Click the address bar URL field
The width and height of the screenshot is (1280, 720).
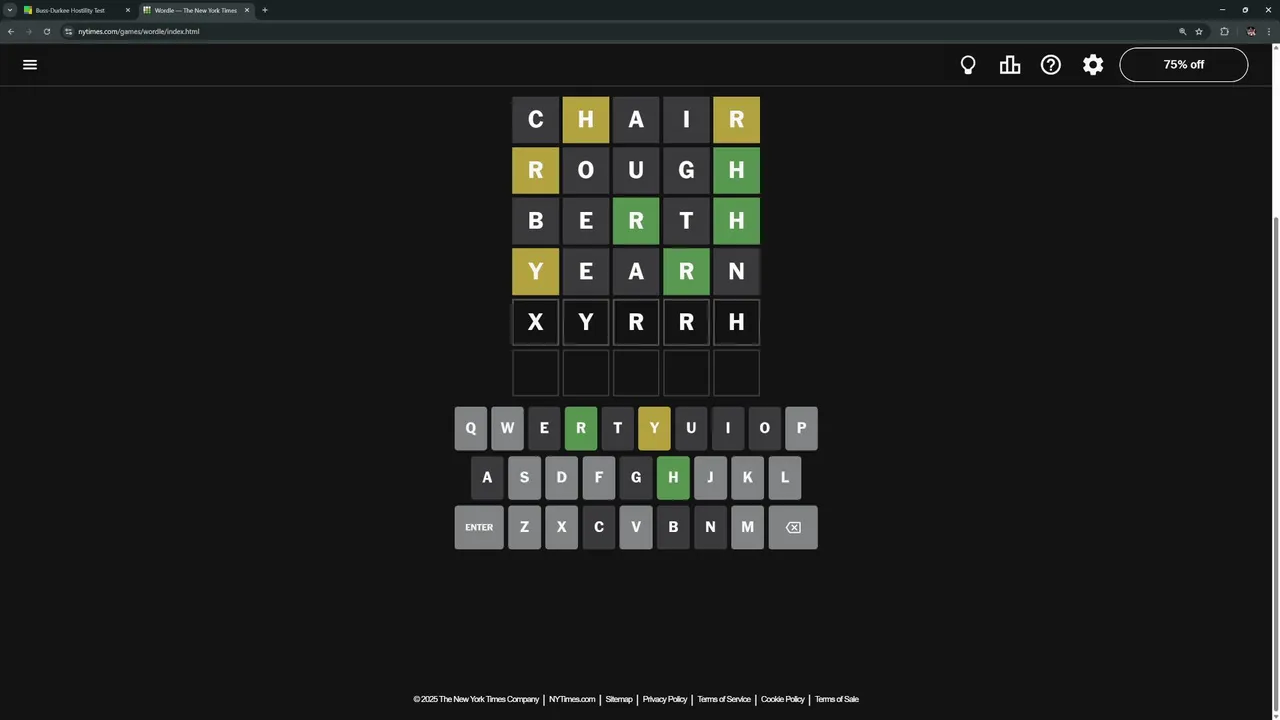point(620,31)
